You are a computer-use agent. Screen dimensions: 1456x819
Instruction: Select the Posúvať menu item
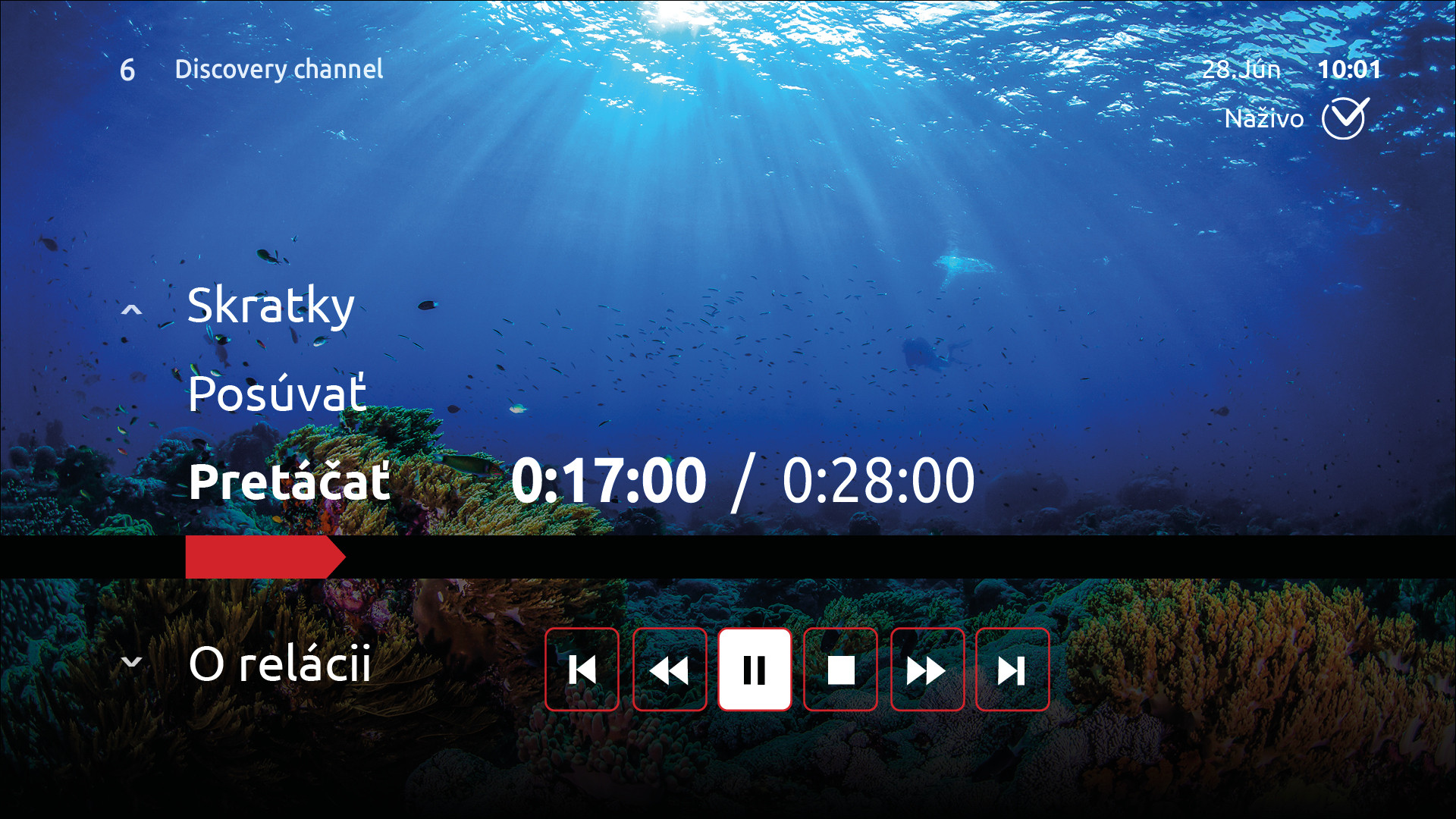tap(278, 394)
